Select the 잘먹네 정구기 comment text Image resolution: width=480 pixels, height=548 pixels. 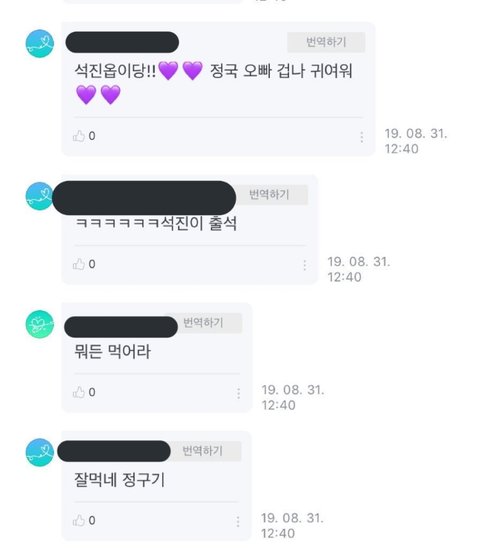tap(119, 480)
